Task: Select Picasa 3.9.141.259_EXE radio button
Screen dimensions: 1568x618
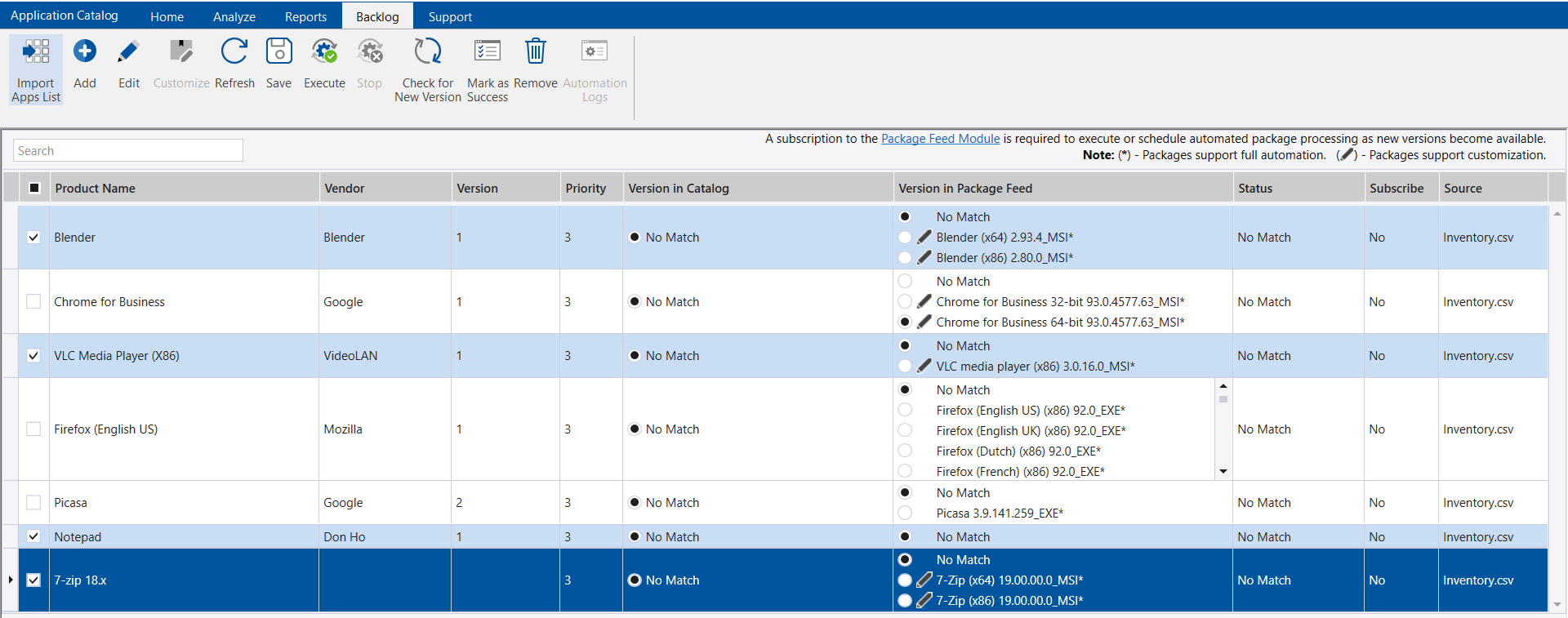Action: (x=905, y=513)
